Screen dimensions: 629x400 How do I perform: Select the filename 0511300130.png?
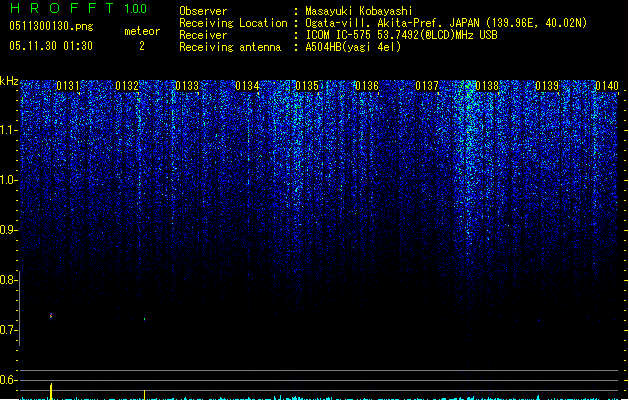[51, 27]
